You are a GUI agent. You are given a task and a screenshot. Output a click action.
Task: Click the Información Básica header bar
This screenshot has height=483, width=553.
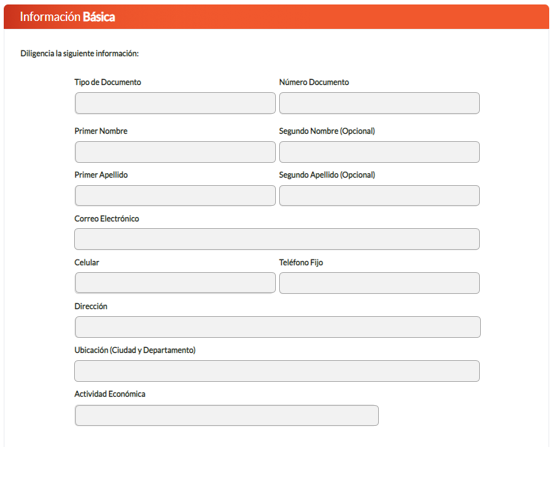[x=276, y=17]
